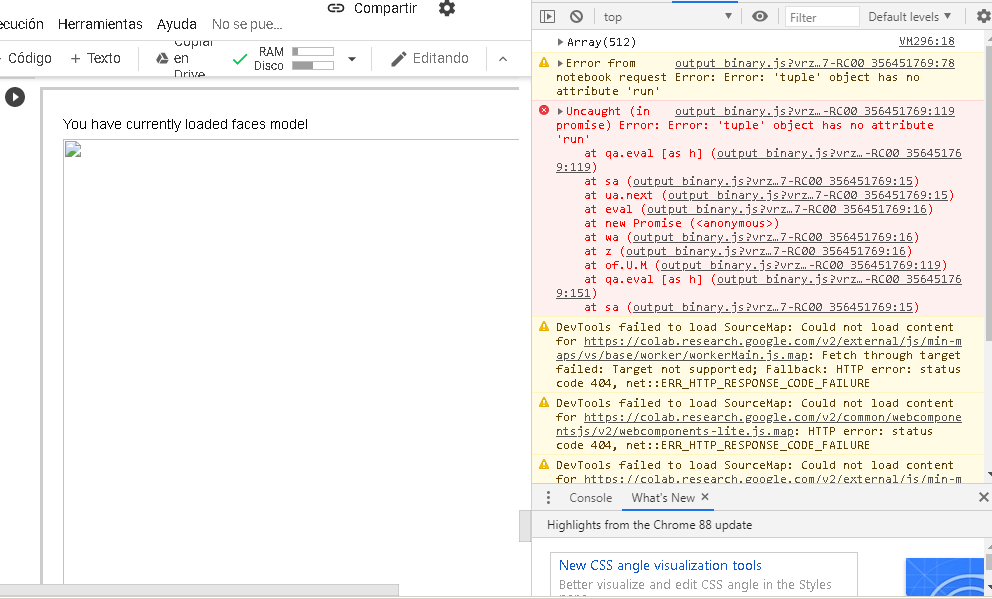
Task: Click the notebook horizontal scrollbar
Action: [x=199, y=590]
